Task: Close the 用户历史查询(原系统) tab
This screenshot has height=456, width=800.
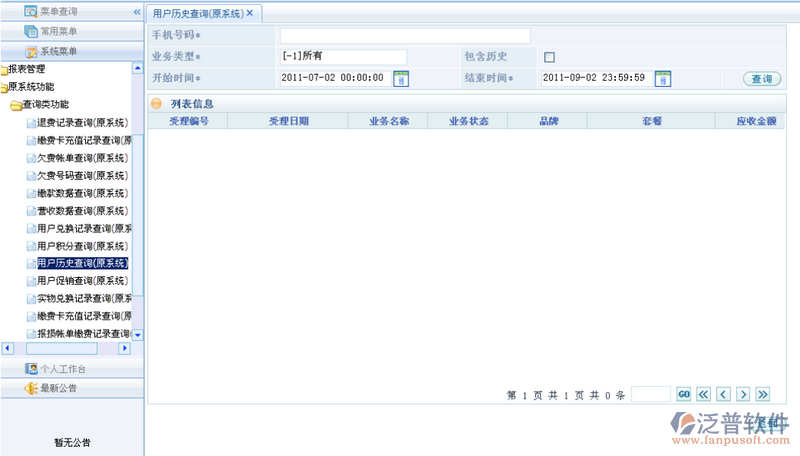Action: pyautogui.click(x=250, y=13)
